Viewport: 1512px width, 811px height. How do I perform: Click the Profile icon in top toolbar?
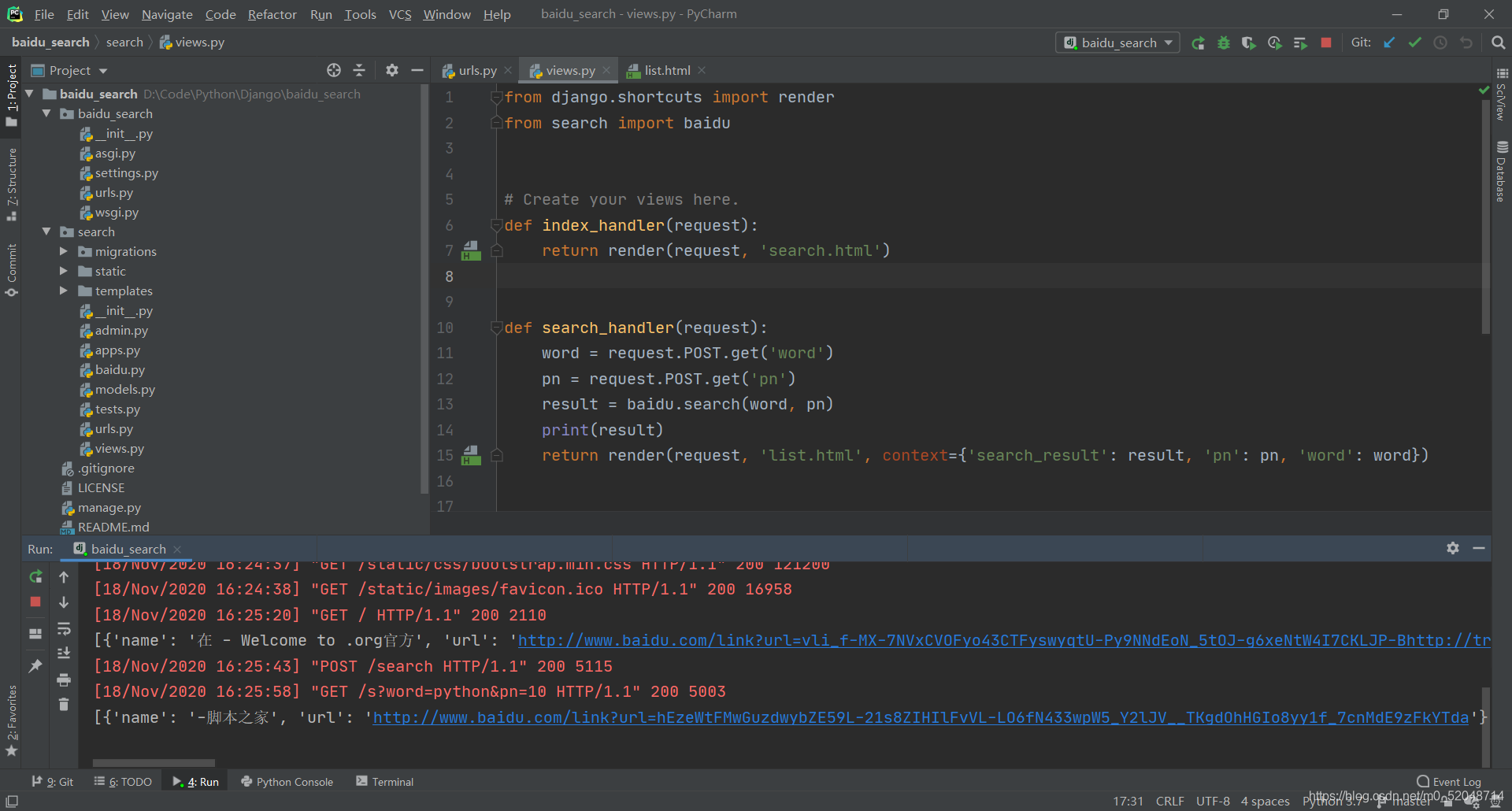pyautogui.click(x=1275, y=43)
